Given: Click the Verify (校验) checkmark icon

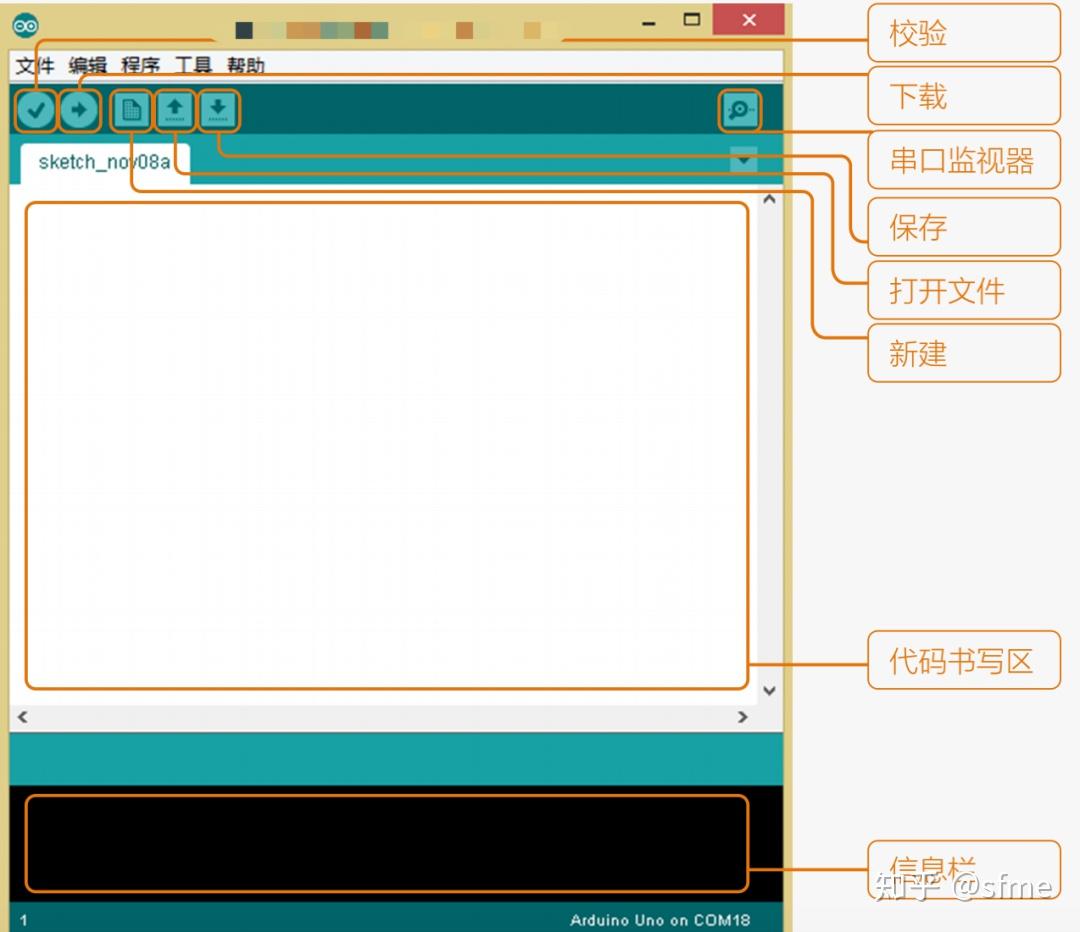Looking at the screenshot, I should coord(35,110).
